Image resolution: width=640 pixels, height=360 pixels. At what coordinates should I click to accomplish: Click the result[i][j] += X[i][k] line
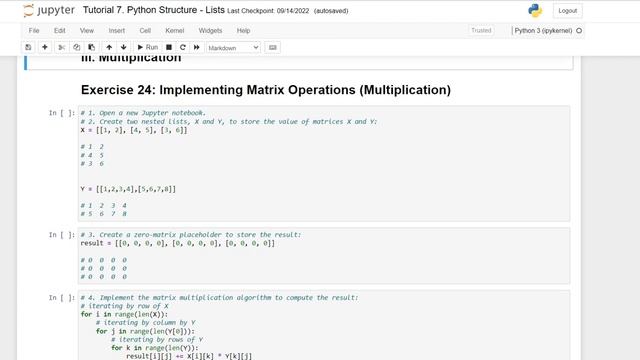[x=189, y=356]
